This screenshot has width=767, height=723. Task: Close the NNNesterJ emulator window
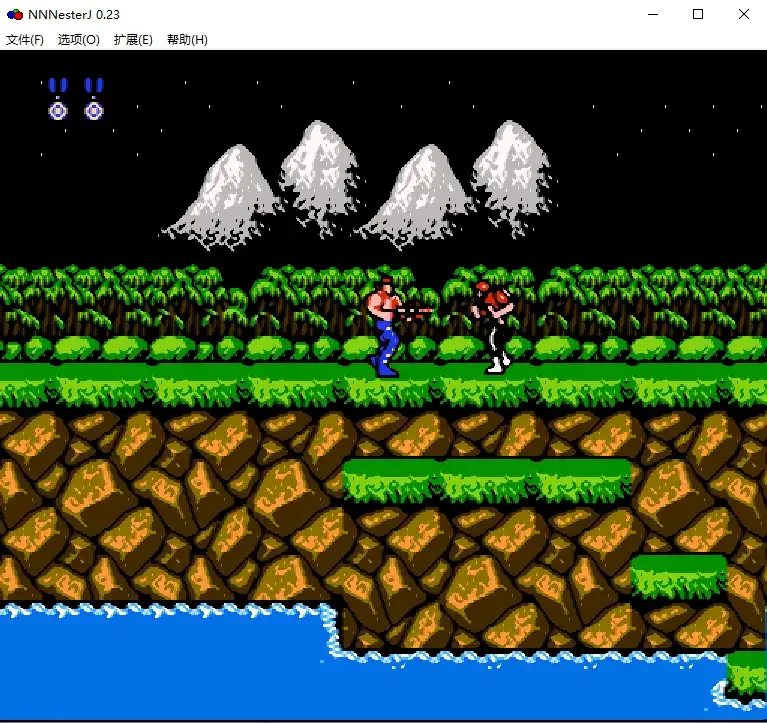[x=744, y=14]
